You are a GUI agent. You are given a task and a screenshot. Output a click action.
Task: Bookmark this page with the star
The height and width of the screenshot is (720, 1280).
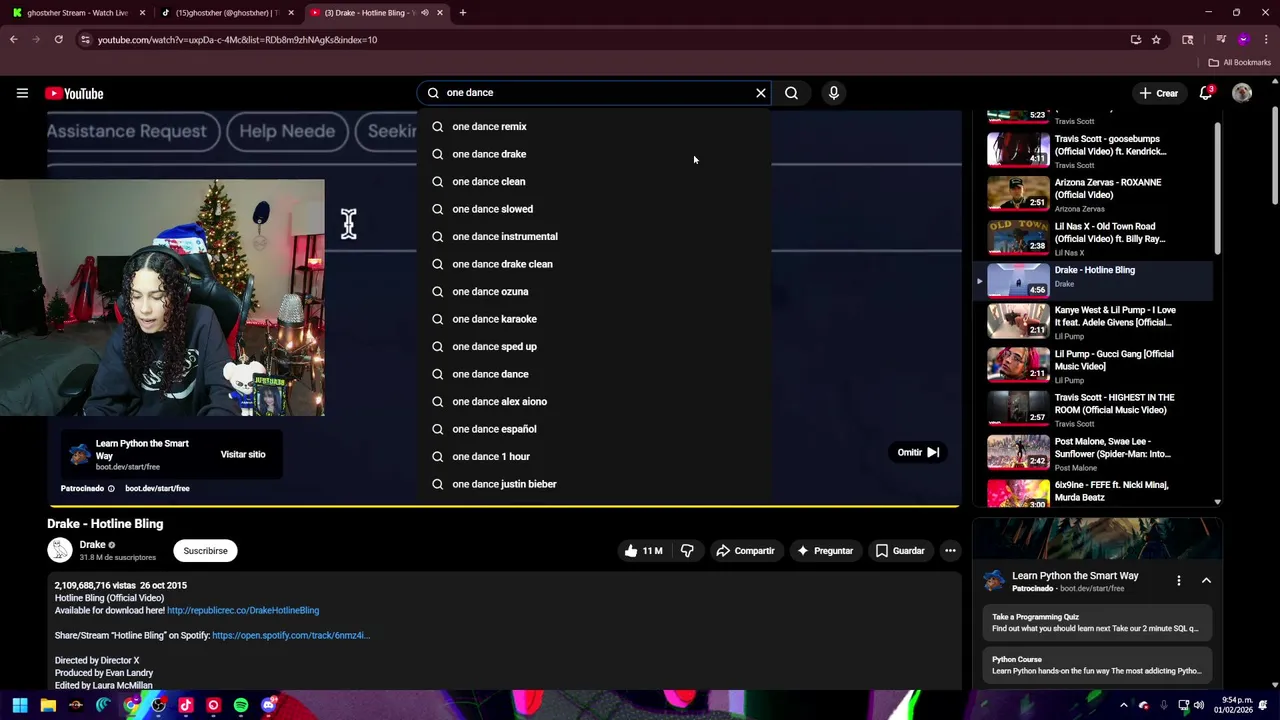[1156, 40]
